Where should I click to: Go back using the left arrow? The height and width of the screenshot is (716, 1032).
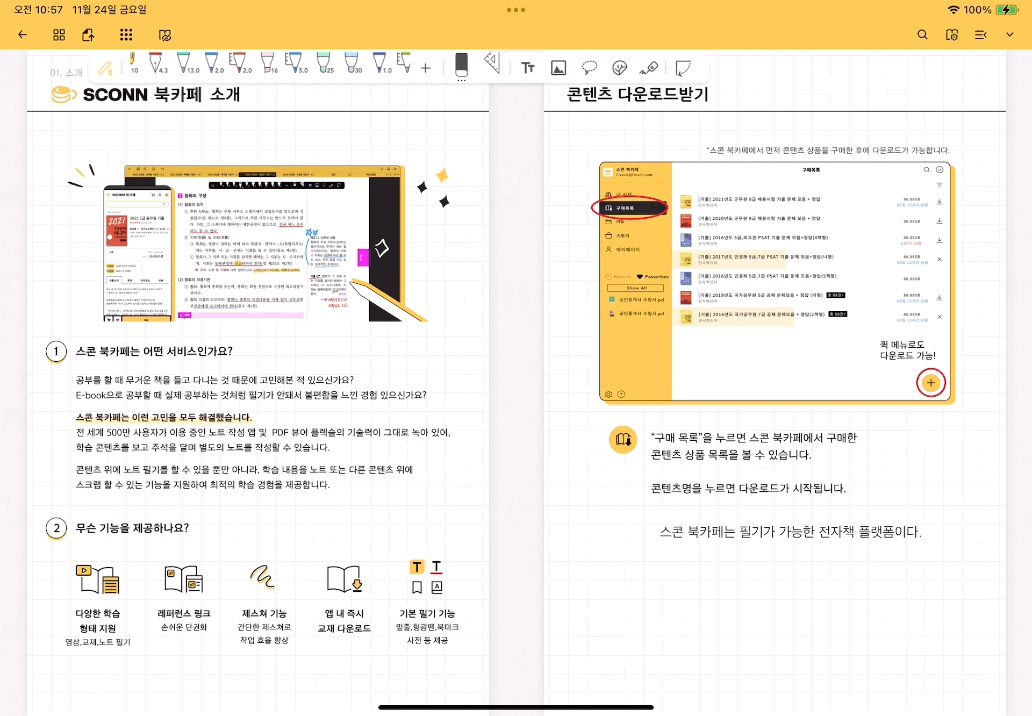tap(22, 35)
